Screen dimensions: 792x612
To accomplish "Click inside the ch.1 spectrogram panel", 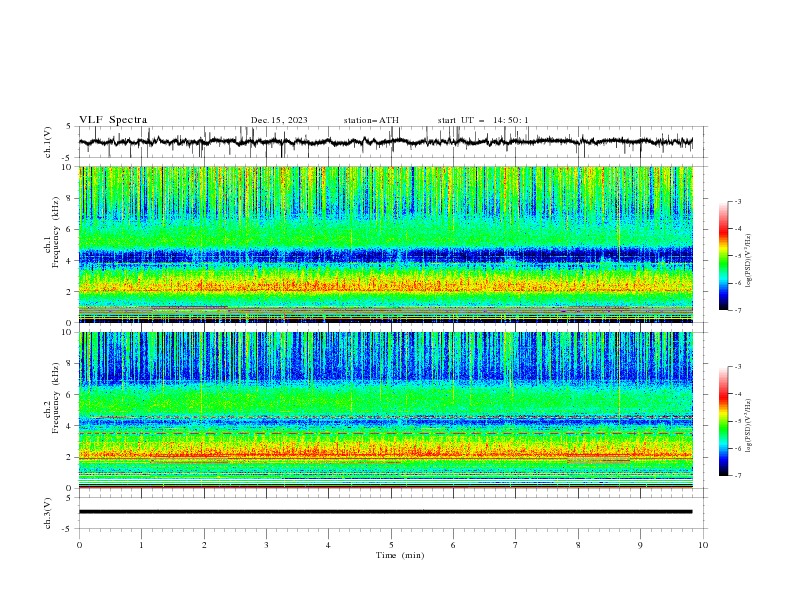I will pos(385,244).
